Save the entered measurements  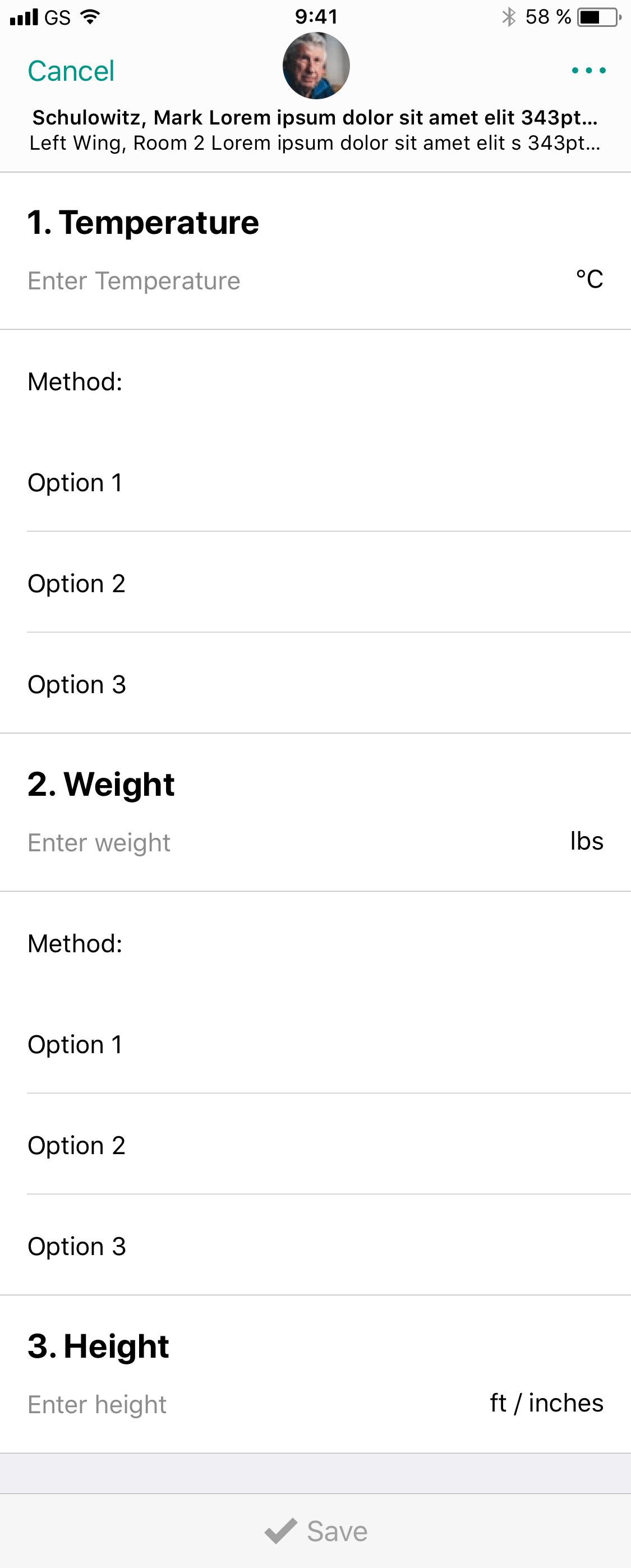click(x=315, y=1531)
